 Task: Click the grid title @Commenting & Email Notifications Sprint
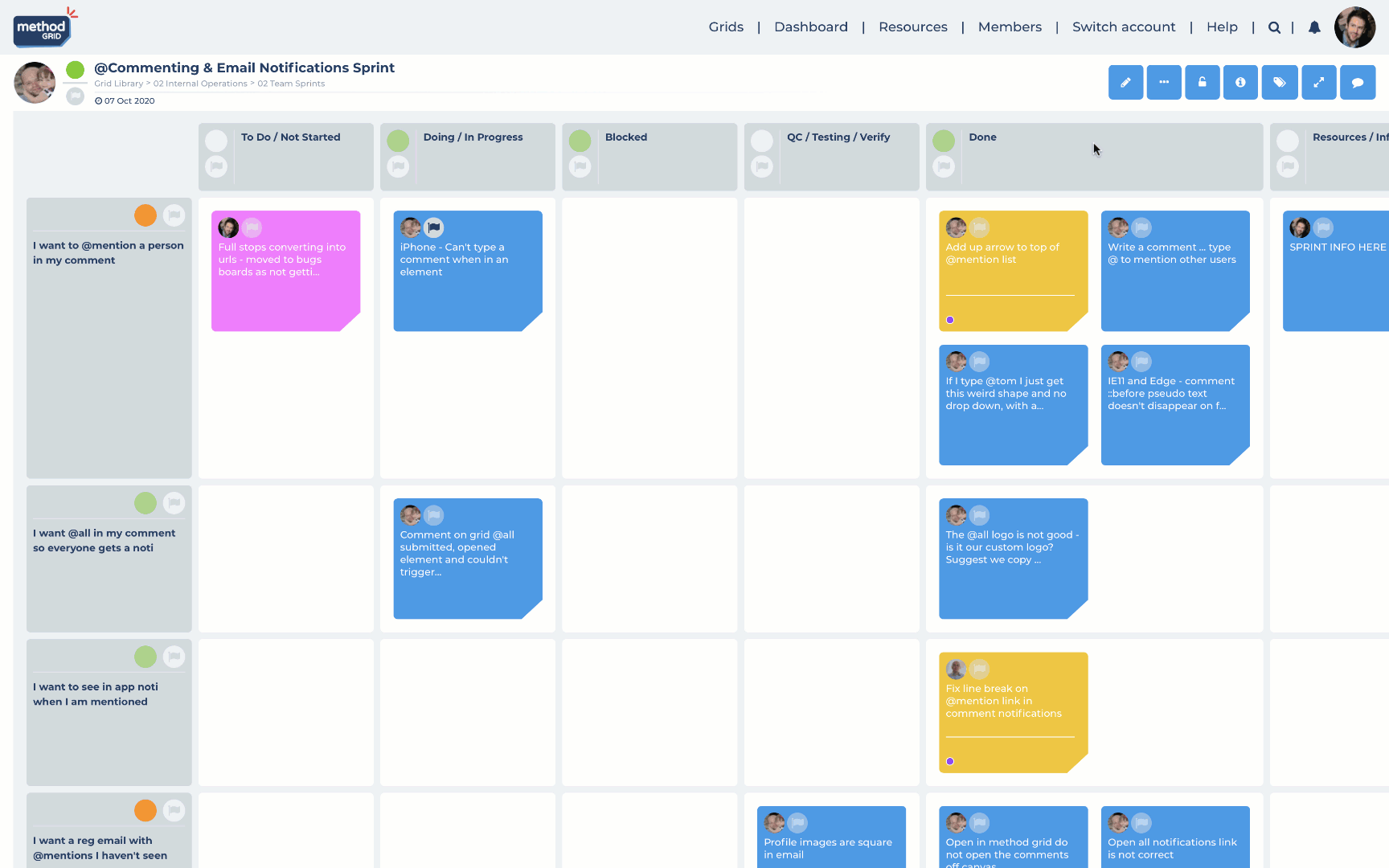pyautogui.click(x=244, y=68)
